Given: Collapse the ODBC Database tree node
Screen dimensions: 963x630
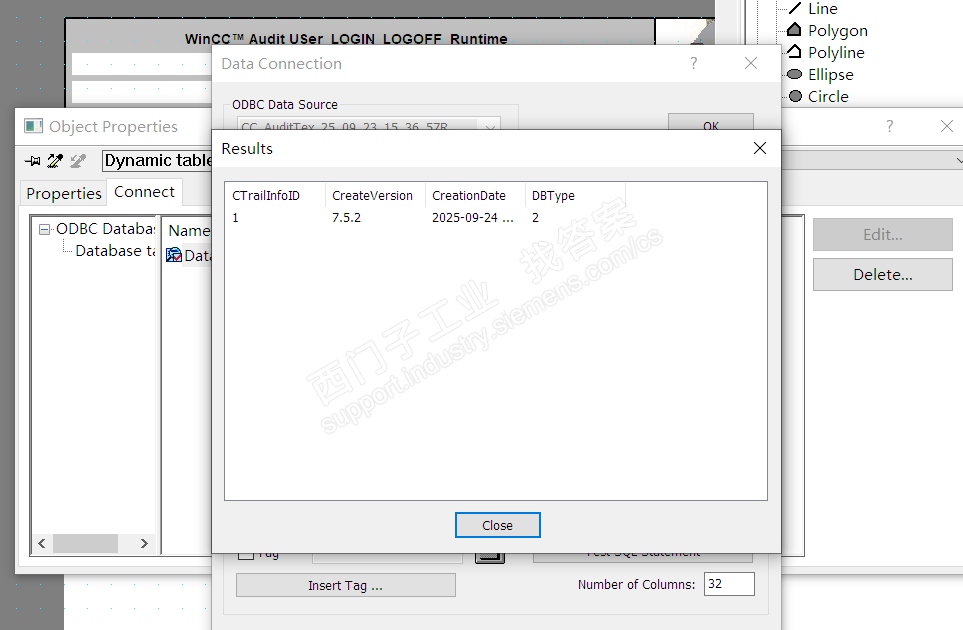Looking at the screenshot, I should (x=44, y=230).
